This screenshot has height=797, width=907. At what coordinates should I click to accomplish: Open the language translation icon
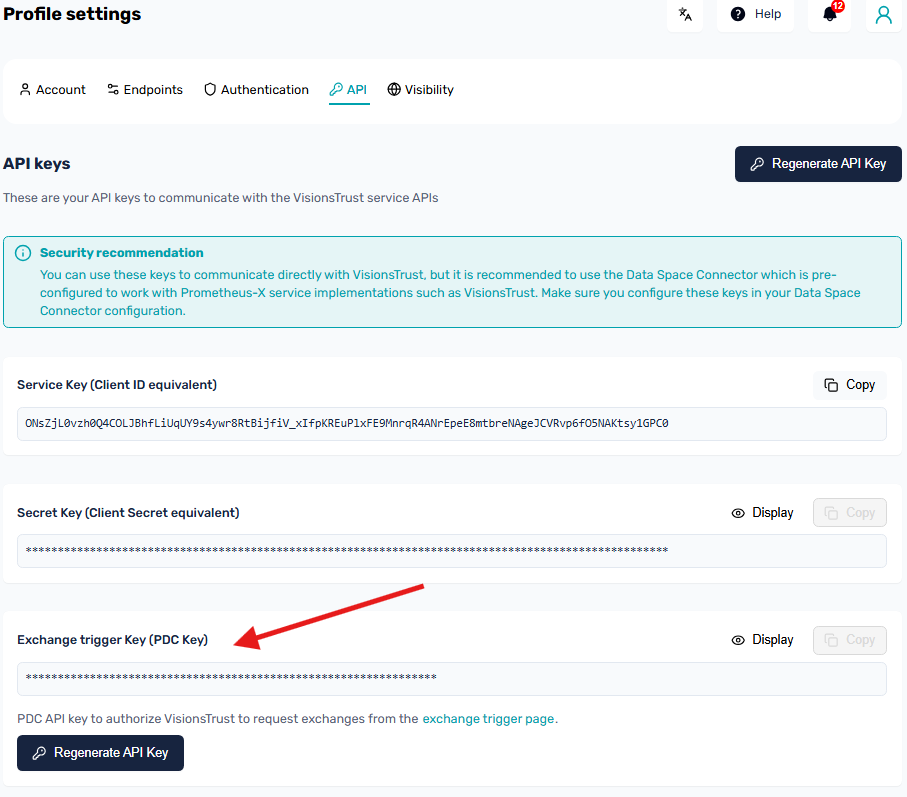[685, 15]
